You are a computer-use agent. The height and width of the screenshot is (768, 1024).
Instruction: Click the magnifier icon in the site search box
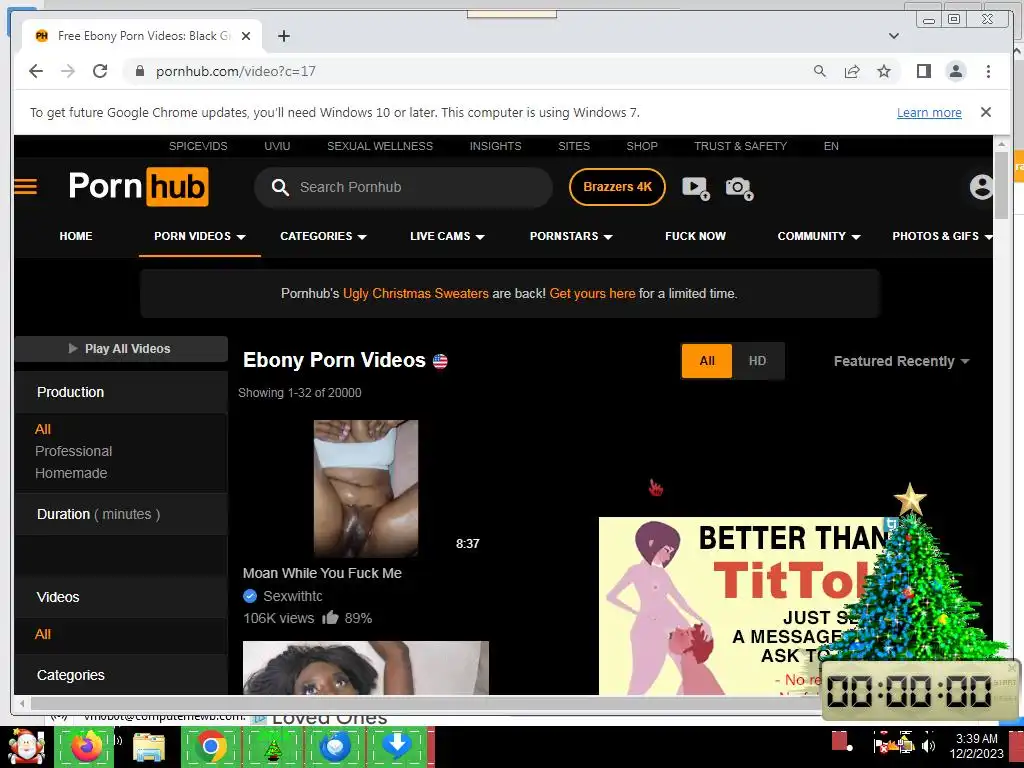280,187
